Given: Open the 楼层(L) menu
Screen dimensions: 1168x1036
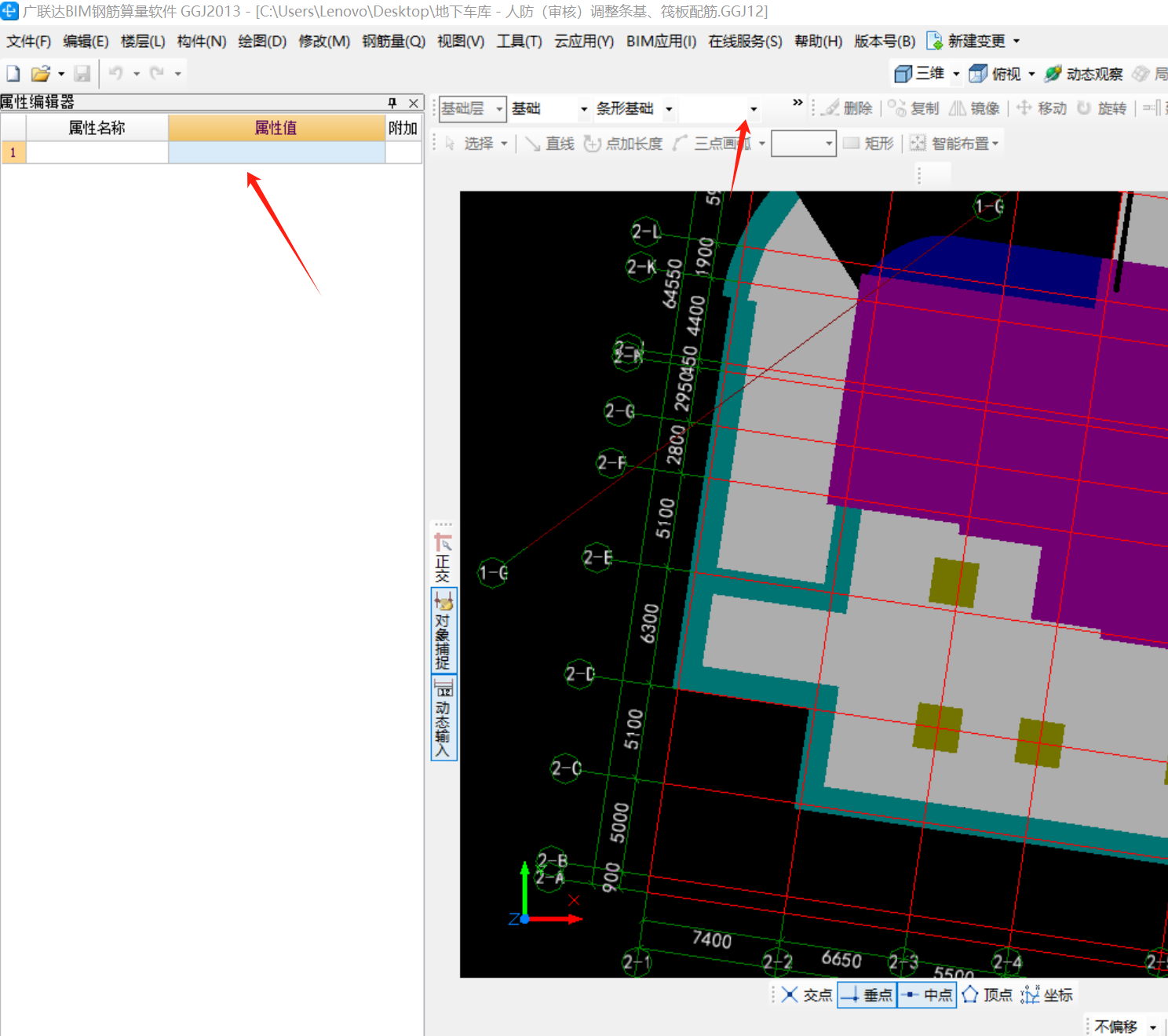Looking at the screenshot, I should coord(143,42).
